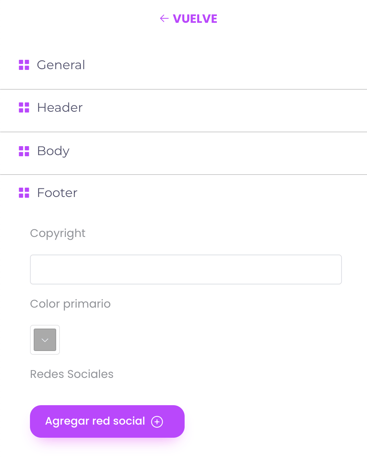The width and height of the screenshot is (367, 462).
Task: Click the back arrow icon beside VUELVE
Action: point(164,18)
